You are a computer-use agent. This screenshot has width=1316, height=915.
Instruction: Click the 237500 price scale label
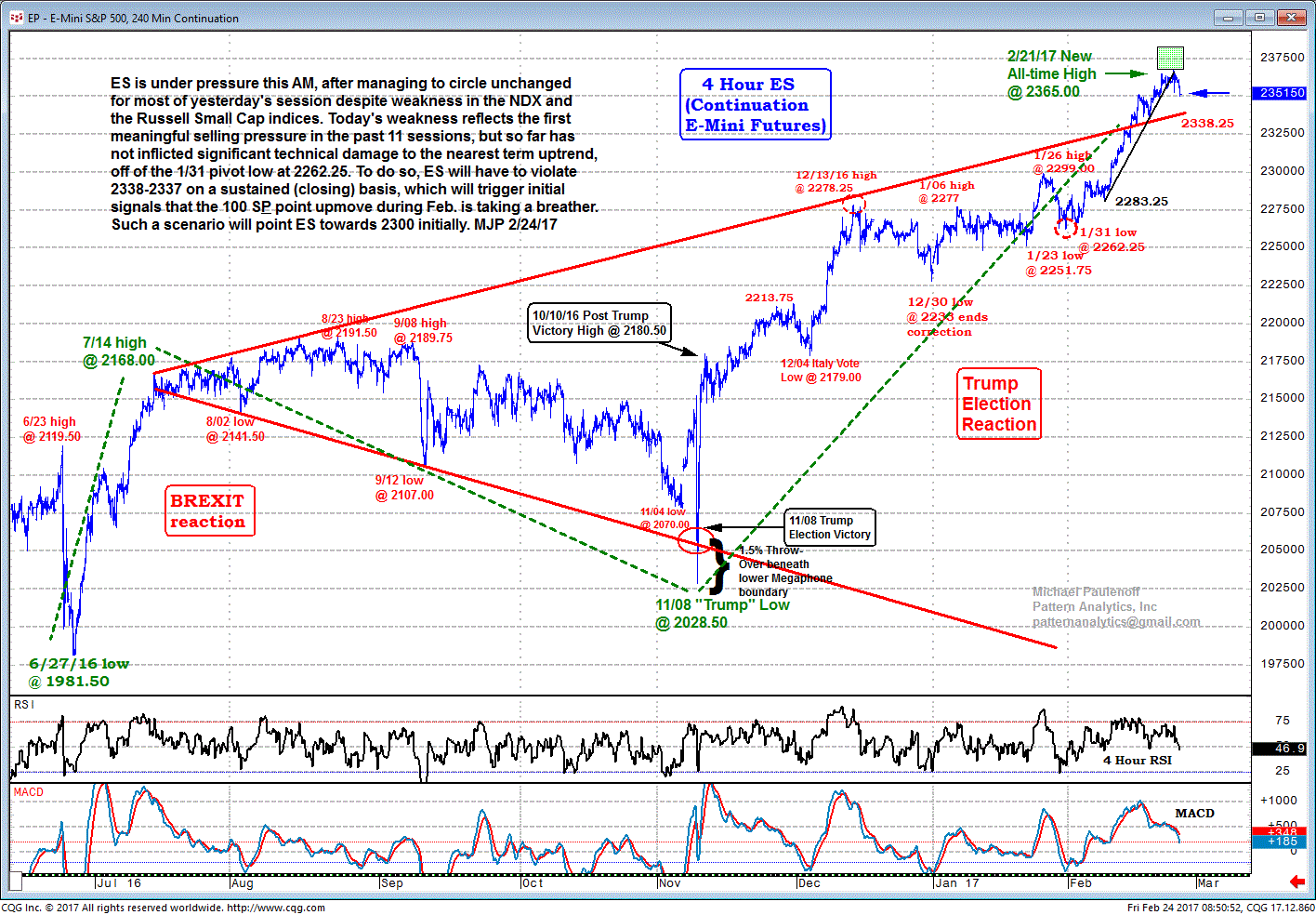point(1283,57)
